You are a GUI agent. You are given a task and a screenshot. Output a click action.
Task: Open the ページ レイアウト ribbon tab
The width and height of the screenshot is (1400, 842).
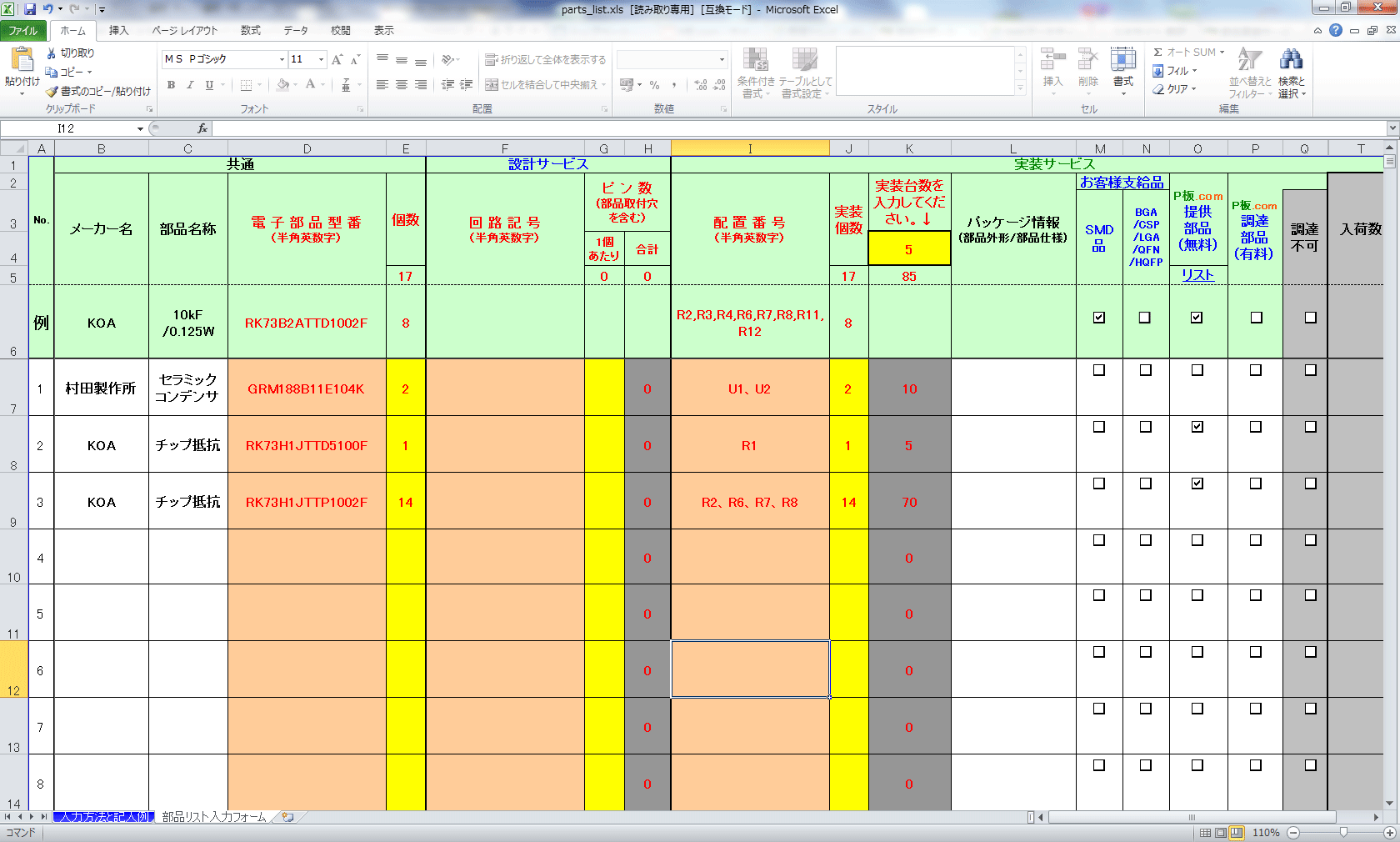point(184,31)
